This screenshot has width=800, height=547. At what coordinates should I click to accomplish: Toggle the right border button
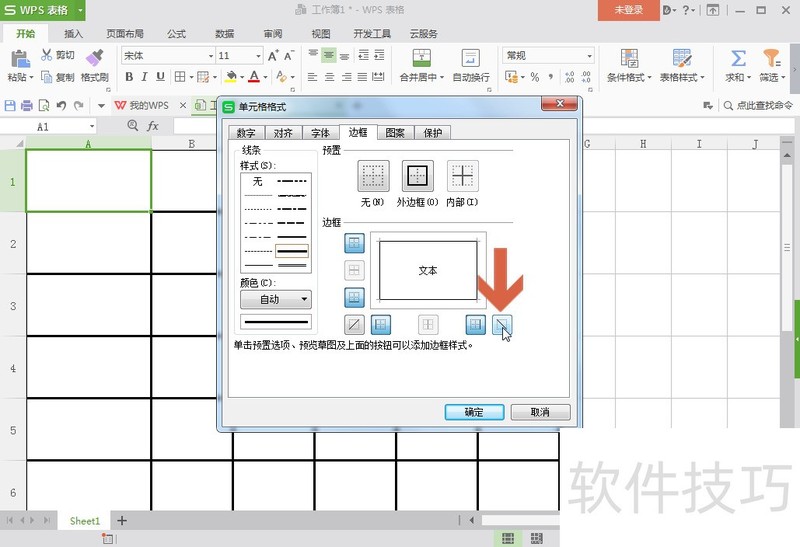pyautogui.click(x=476, y=325)
